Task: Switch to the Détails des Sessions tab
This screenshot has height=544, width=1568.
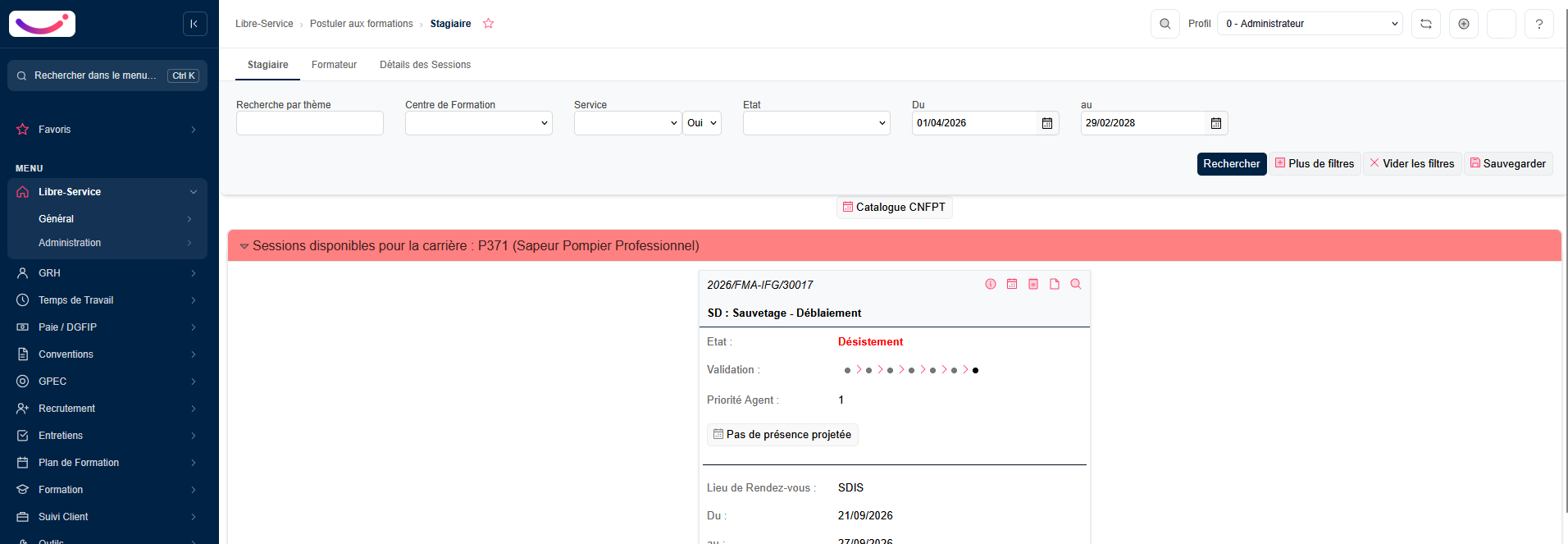Action: pos(425,65)
